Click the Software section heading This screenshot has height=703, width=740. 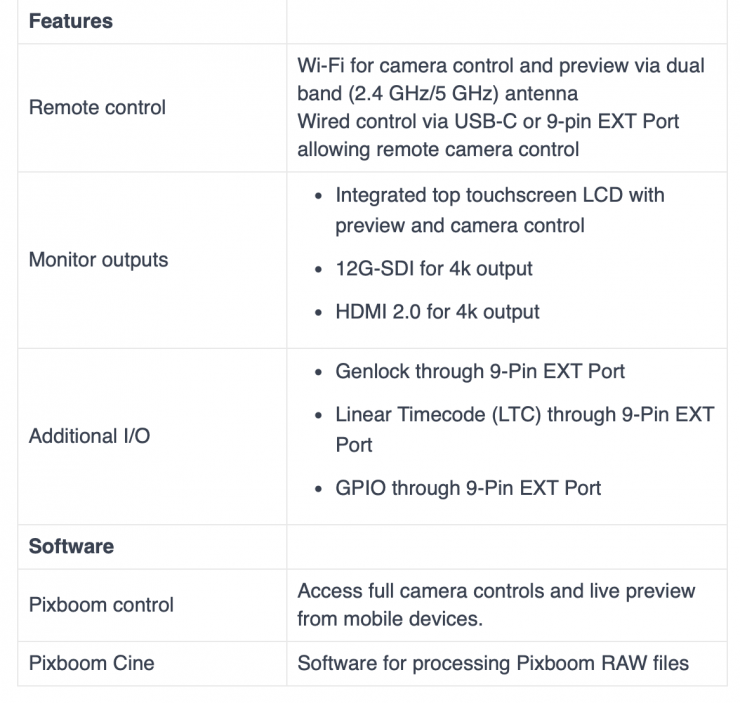[x=71, y=546]
